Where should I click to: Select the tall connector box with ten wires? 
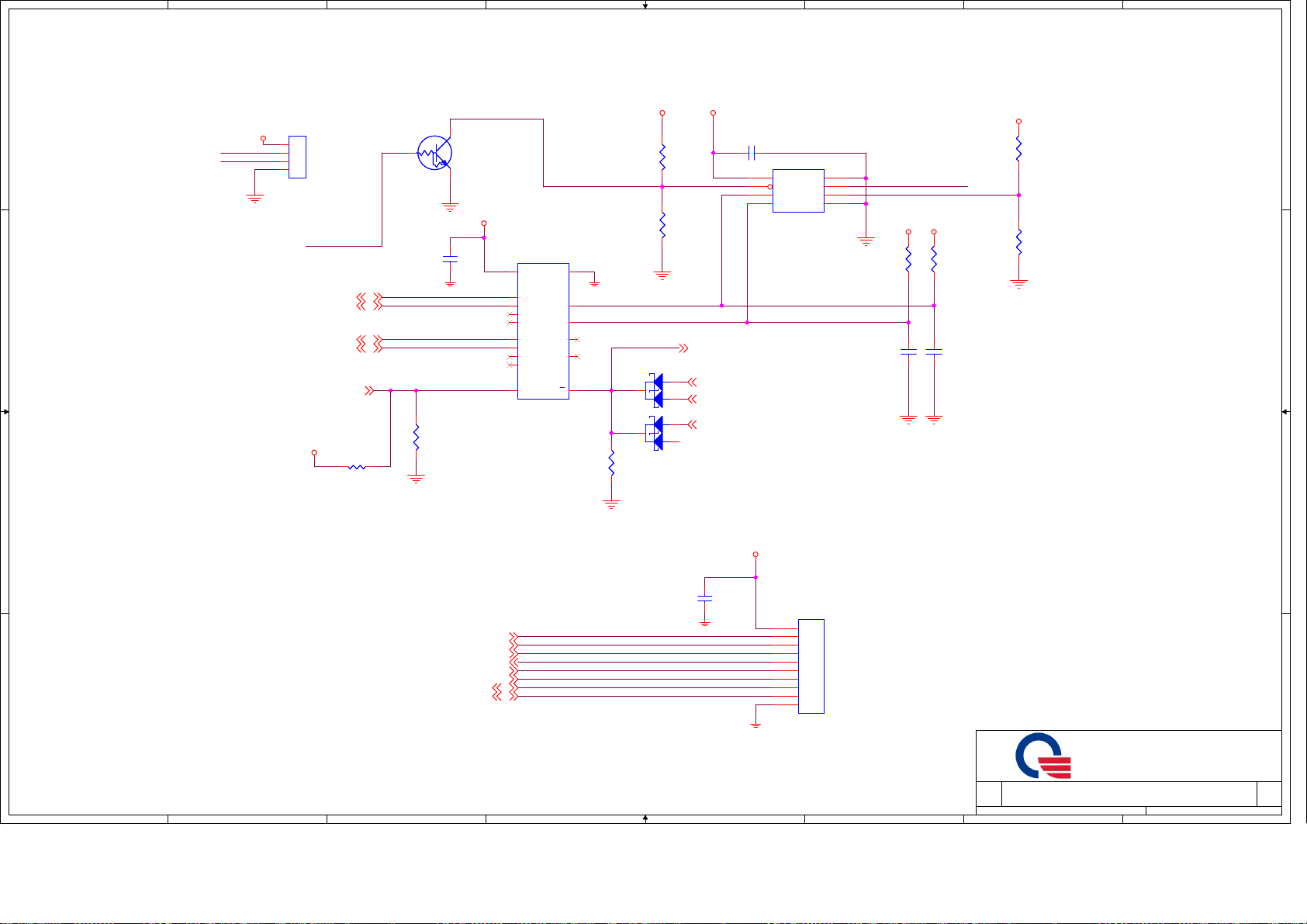coord(811,666)
